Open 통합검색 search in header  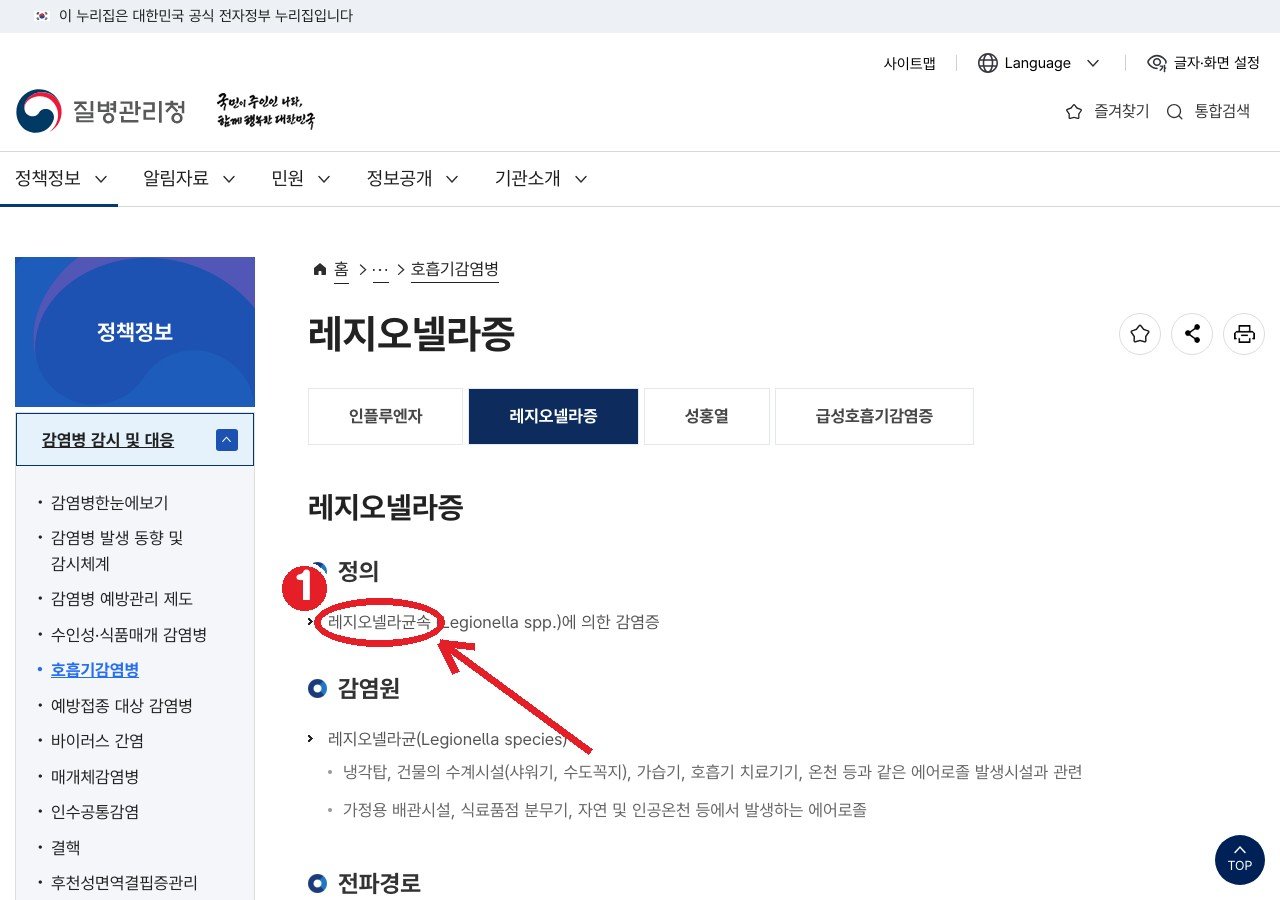tap(1208, 111)
